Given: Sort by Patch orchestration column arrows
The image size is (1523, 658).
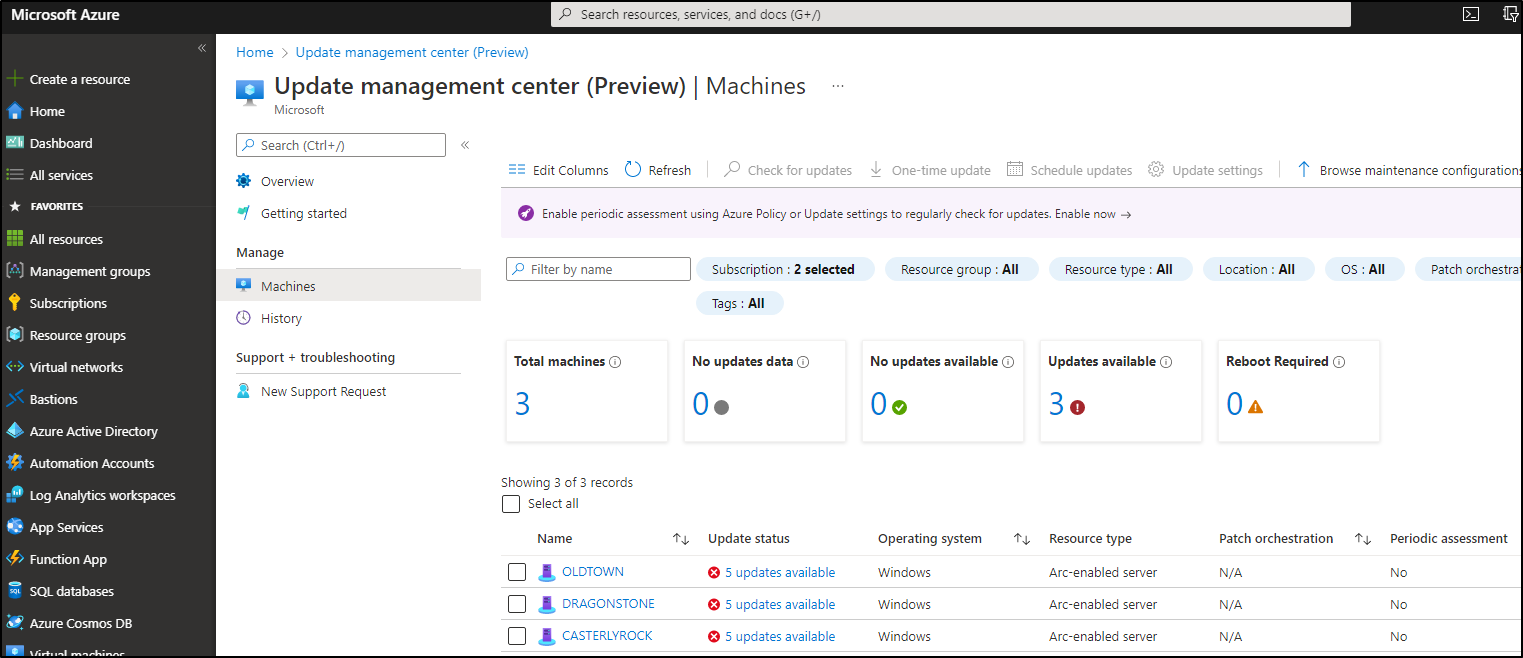Looking at the screenshot, I should (1363, 539).
